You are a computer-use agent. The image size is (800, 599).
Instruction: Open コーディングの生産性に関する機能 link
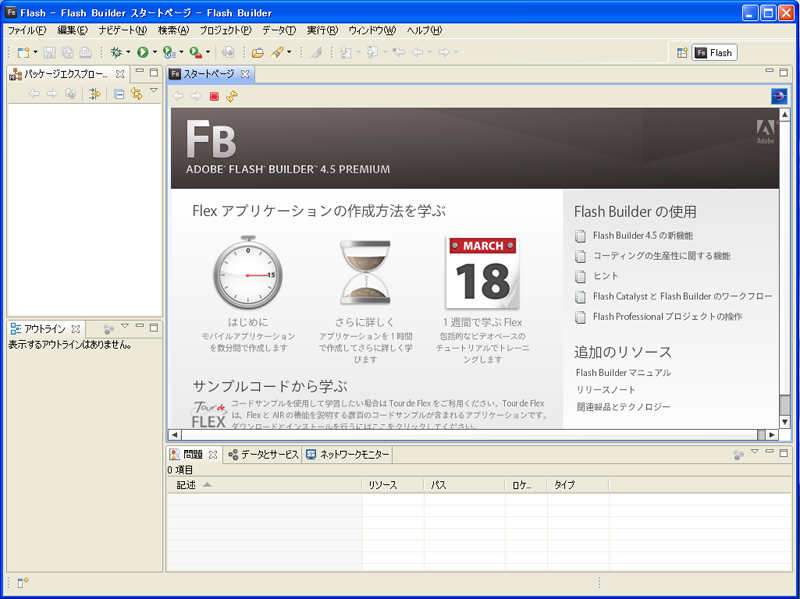tap(662, 256)
